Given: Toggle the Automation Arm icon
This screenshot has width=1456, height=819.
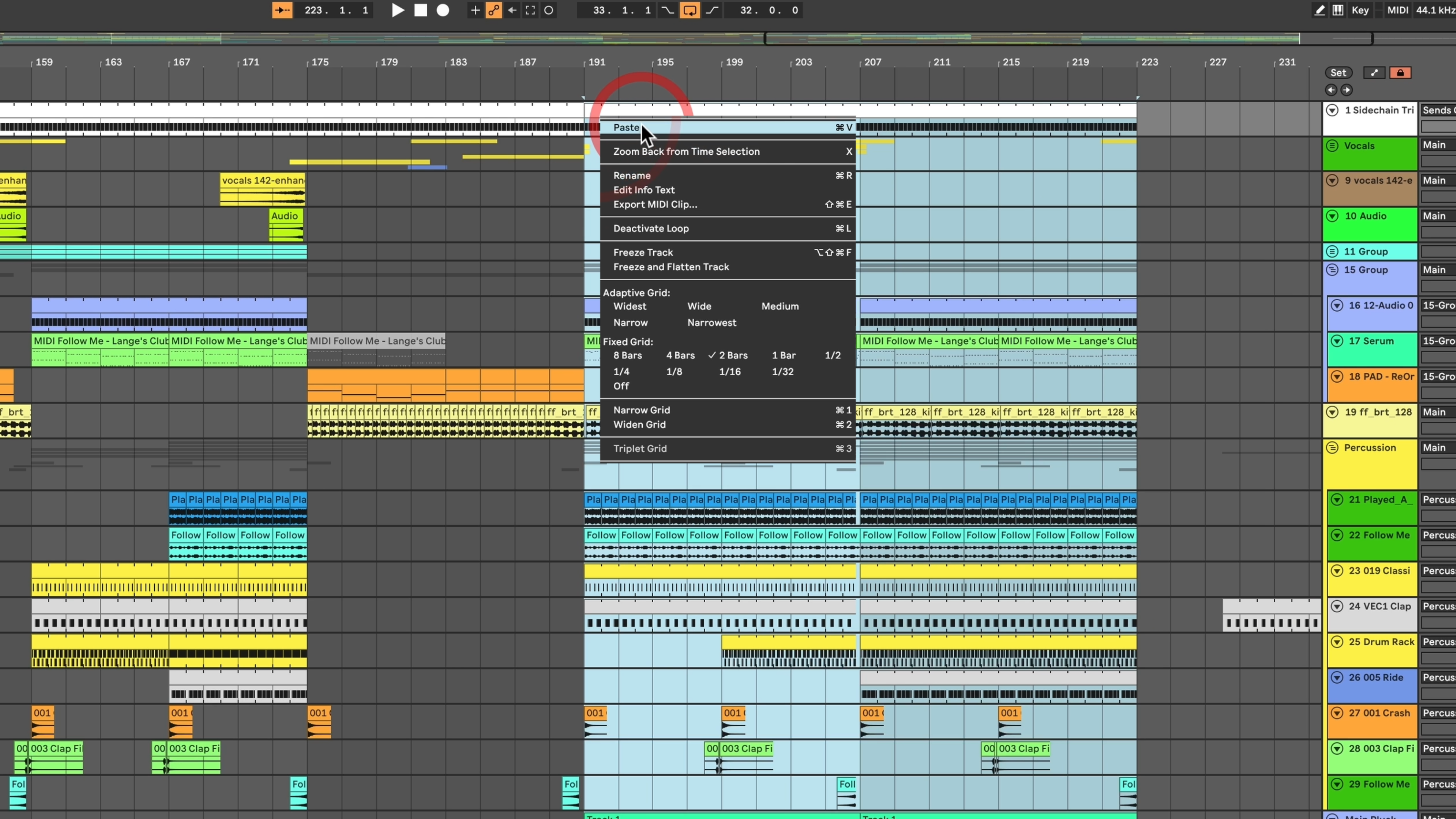Looking at the screenshot, I should [x=493, y=10].
